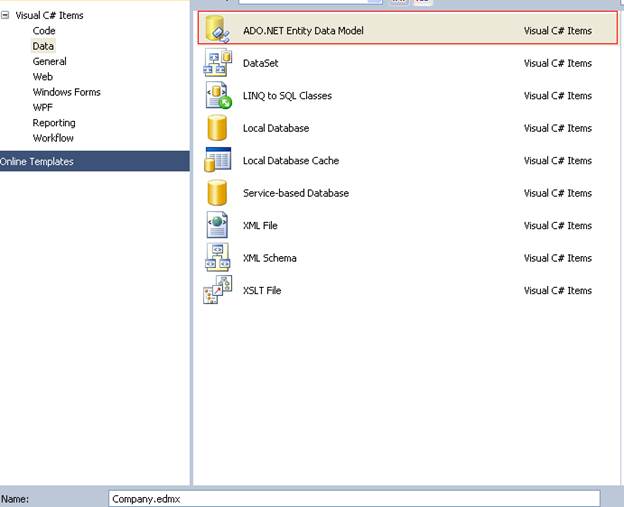Select the 'Local Database' template name
Image resolution: width=624 pixels, height=507 pixels.
276,128
